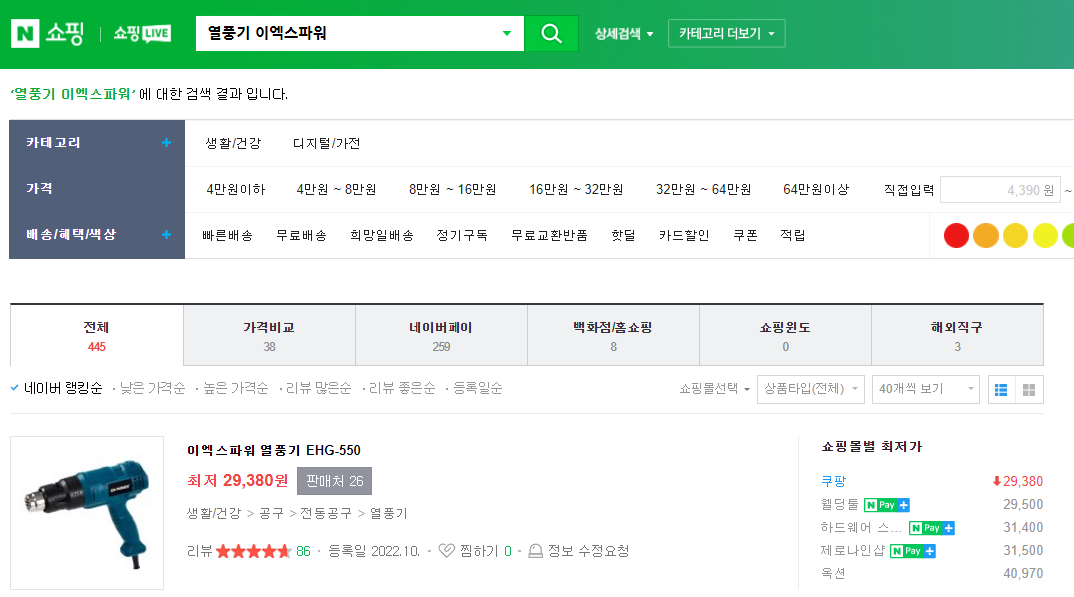Filter price by 4만원이하
1074x597 pixels.
pos(236,189)
